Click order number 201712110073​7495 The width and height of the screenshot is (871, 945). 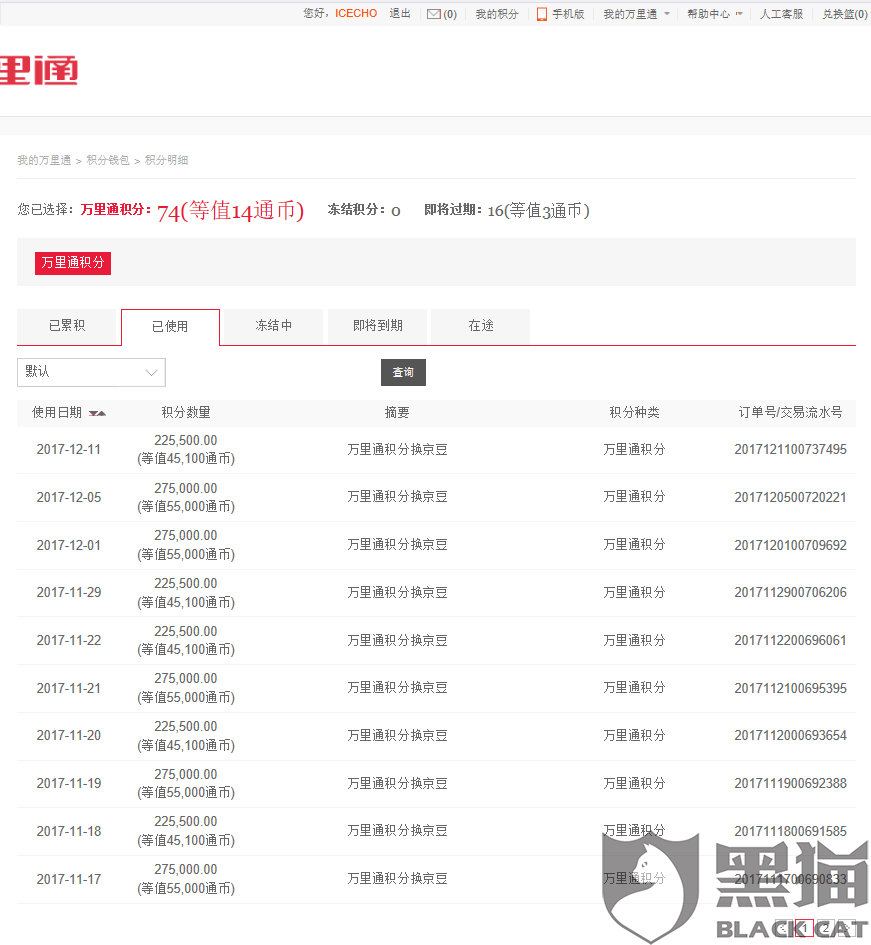coord(790,450)
